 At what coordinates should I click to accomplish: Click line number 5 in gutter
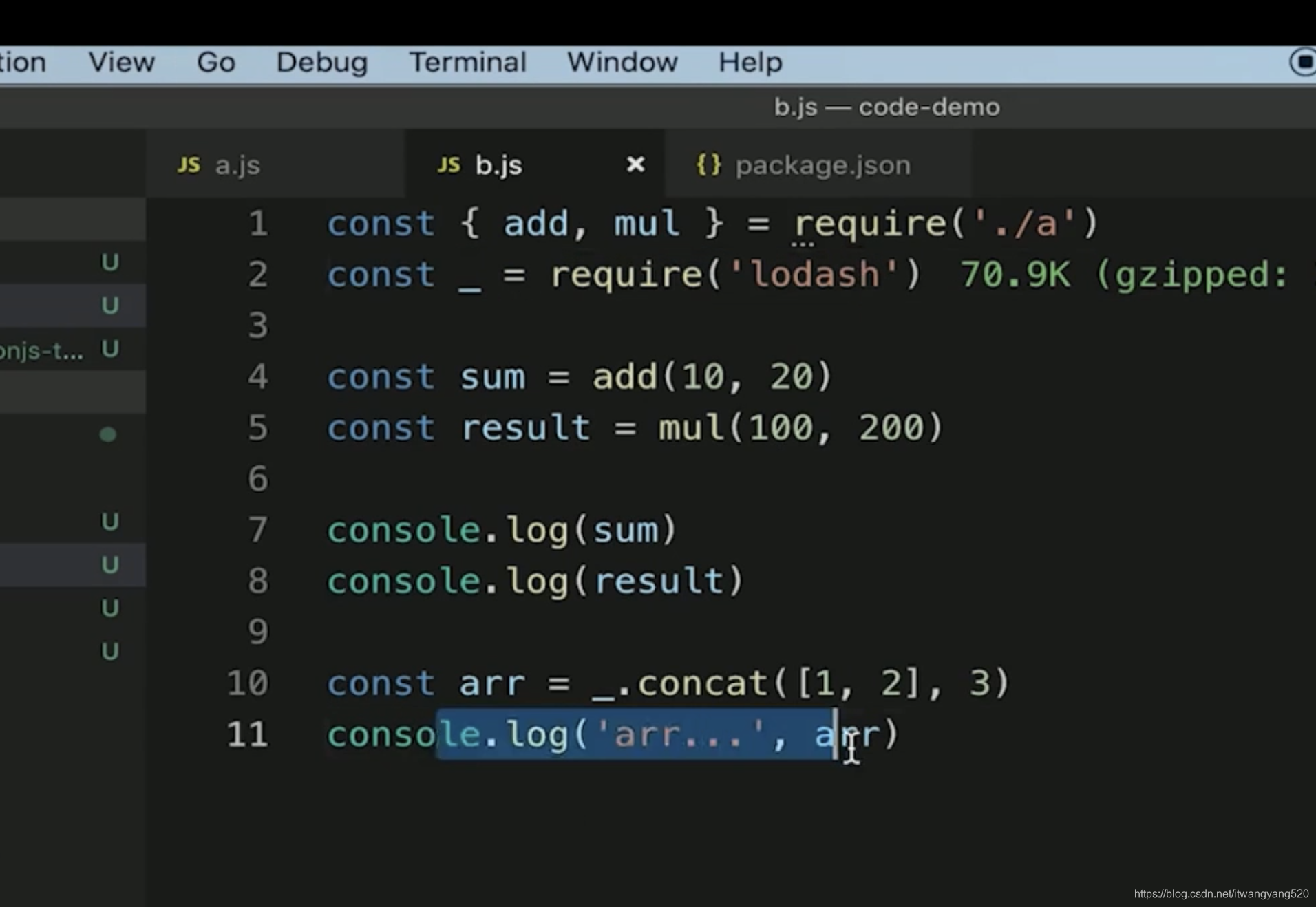[x=258, y=427]
